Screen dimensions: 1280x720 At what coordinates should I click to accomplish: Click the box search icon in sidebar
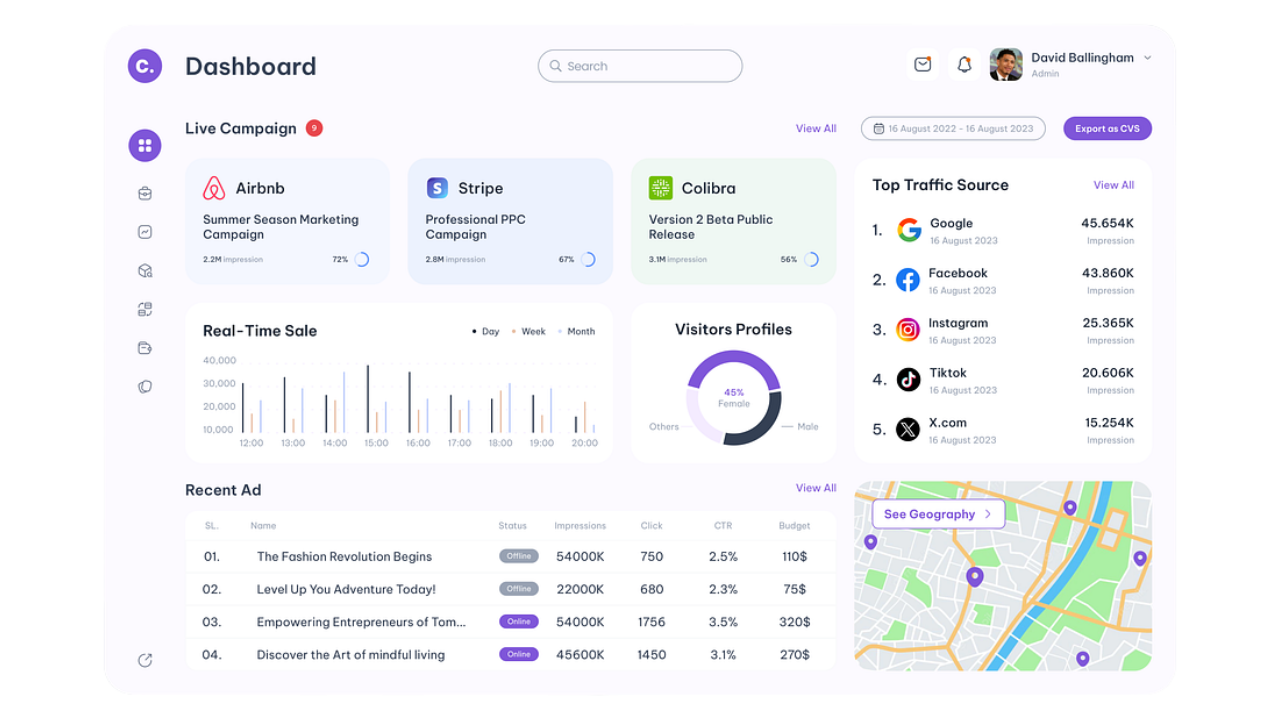tap(145, 271)
